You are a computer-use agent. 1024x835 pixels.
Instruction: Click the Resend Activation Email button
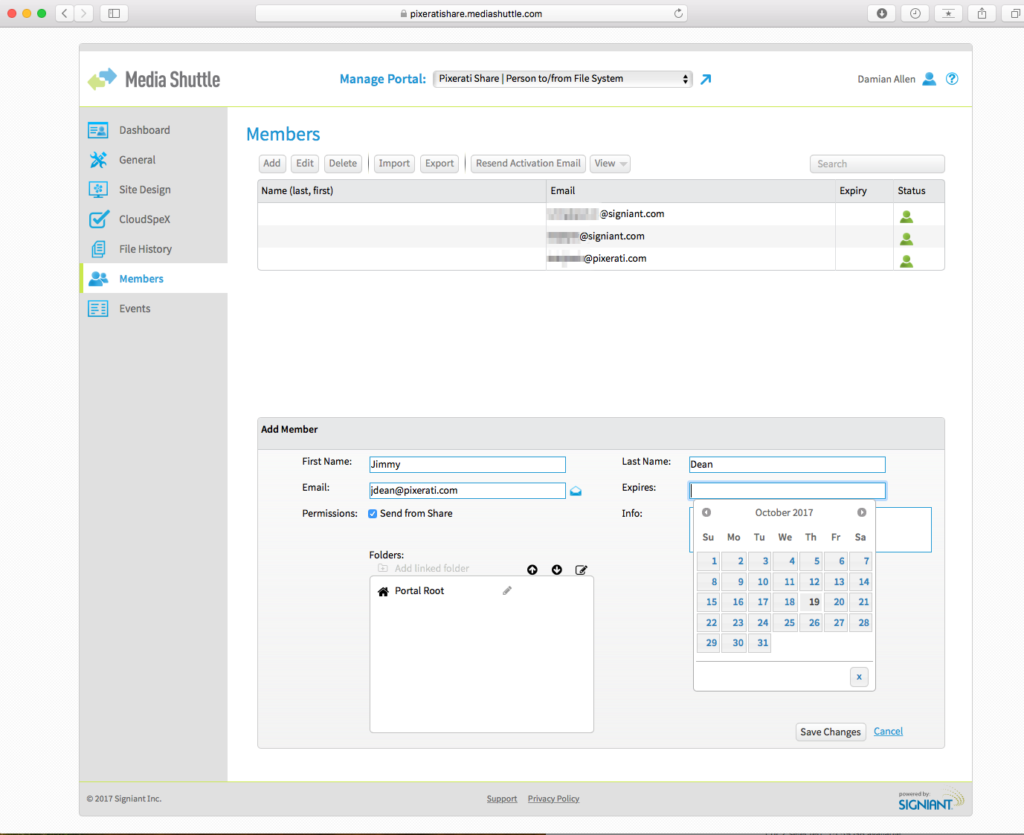click(528, 164)
